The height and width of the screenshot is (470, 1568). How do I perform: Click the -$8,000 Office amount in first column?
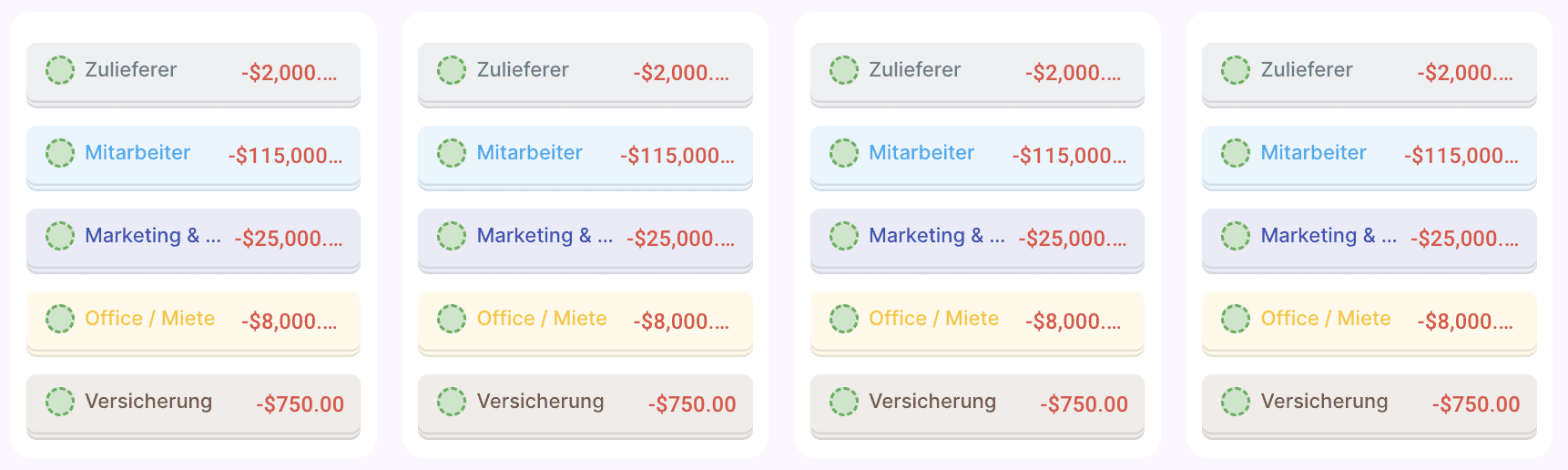coord(289,322)
